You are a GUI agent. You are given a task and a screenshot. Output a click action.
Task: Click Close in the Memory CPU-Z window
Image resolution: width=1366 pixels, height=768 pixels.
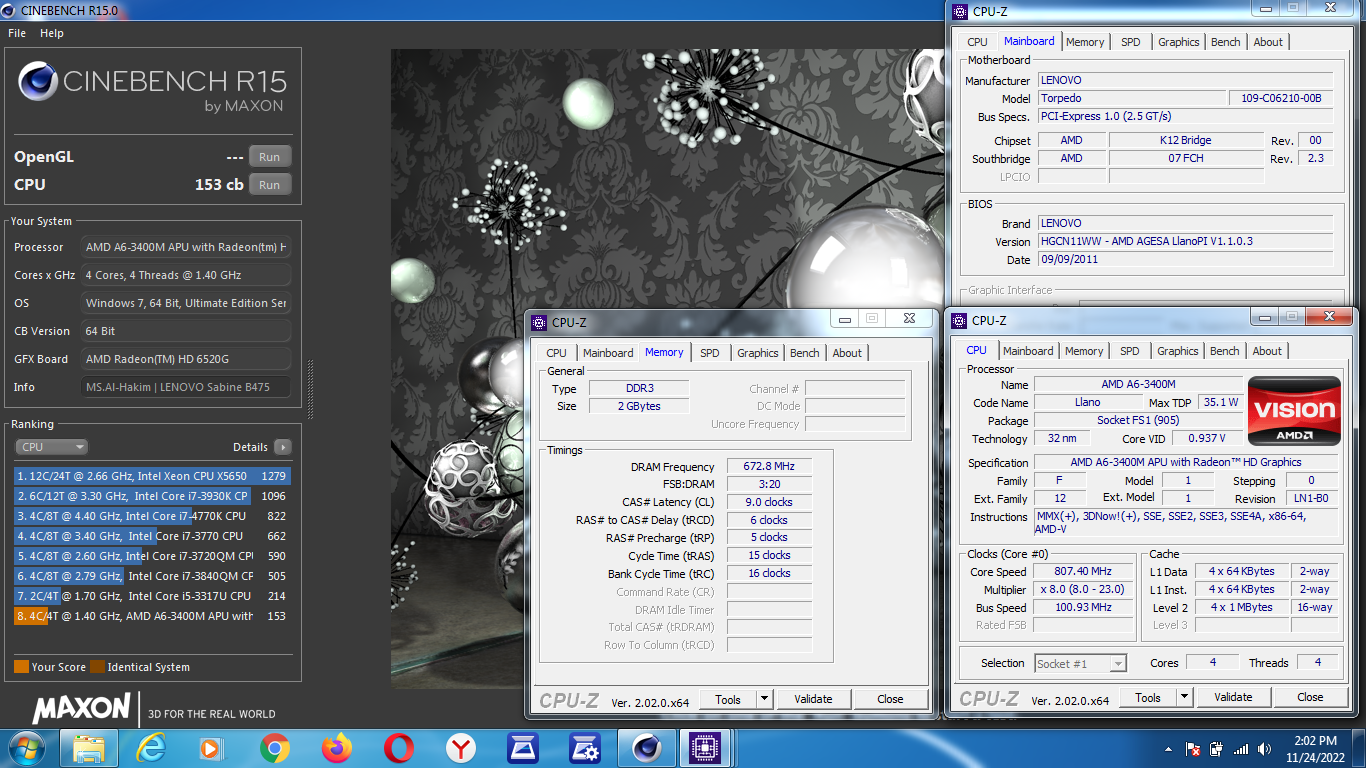pos(890,699)
